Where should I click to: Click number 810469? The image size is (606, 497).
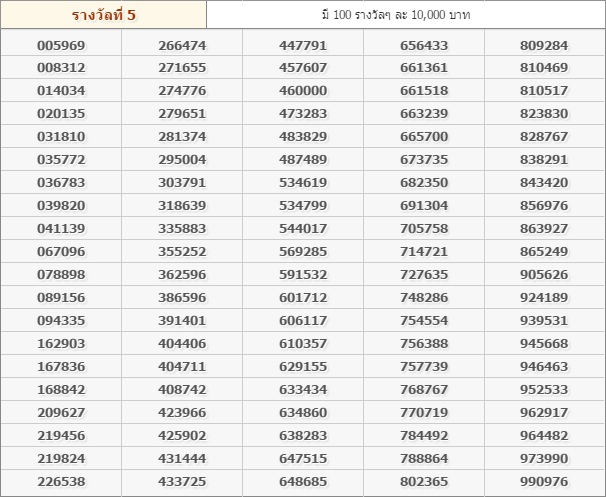[544, 68]
